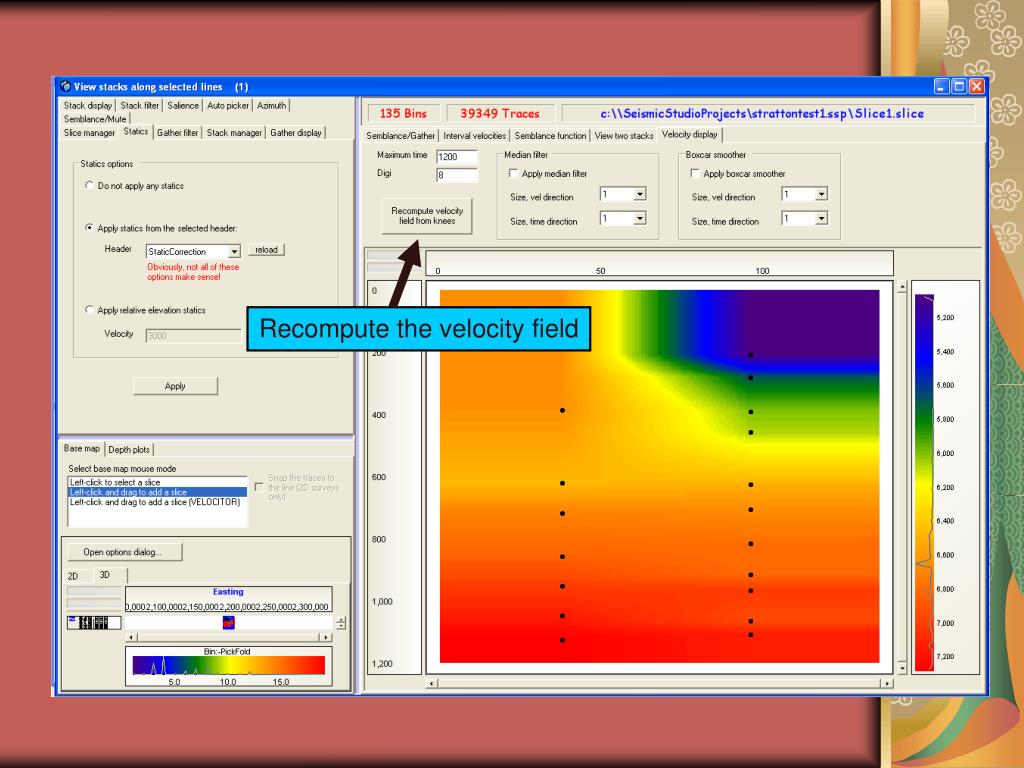Click base map scrollbar left arrow
Screen dimensions: 1024x768
(x=131, y=637)
